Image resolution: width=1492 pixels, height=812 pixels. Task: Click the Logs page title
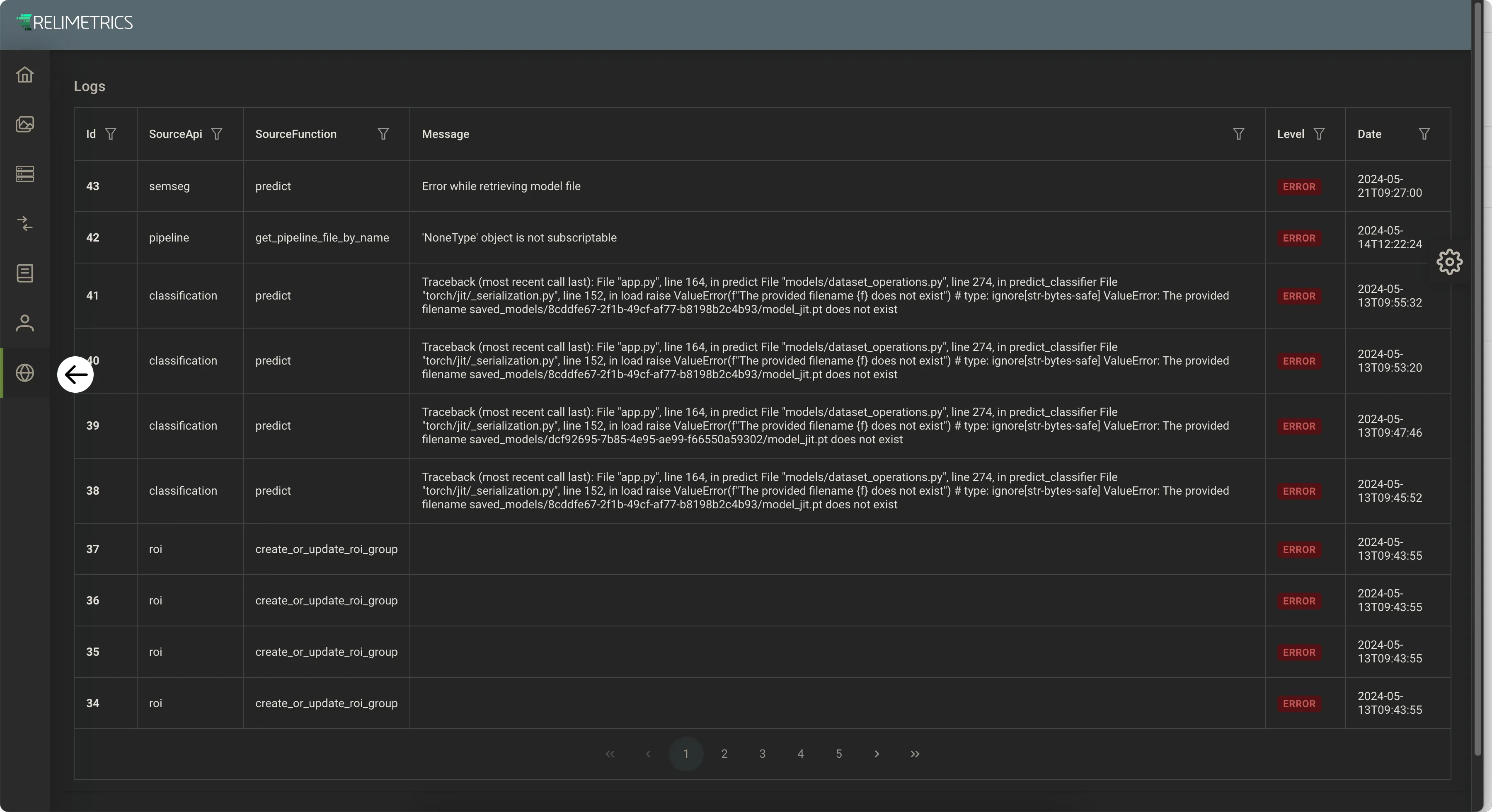[89, 86]
